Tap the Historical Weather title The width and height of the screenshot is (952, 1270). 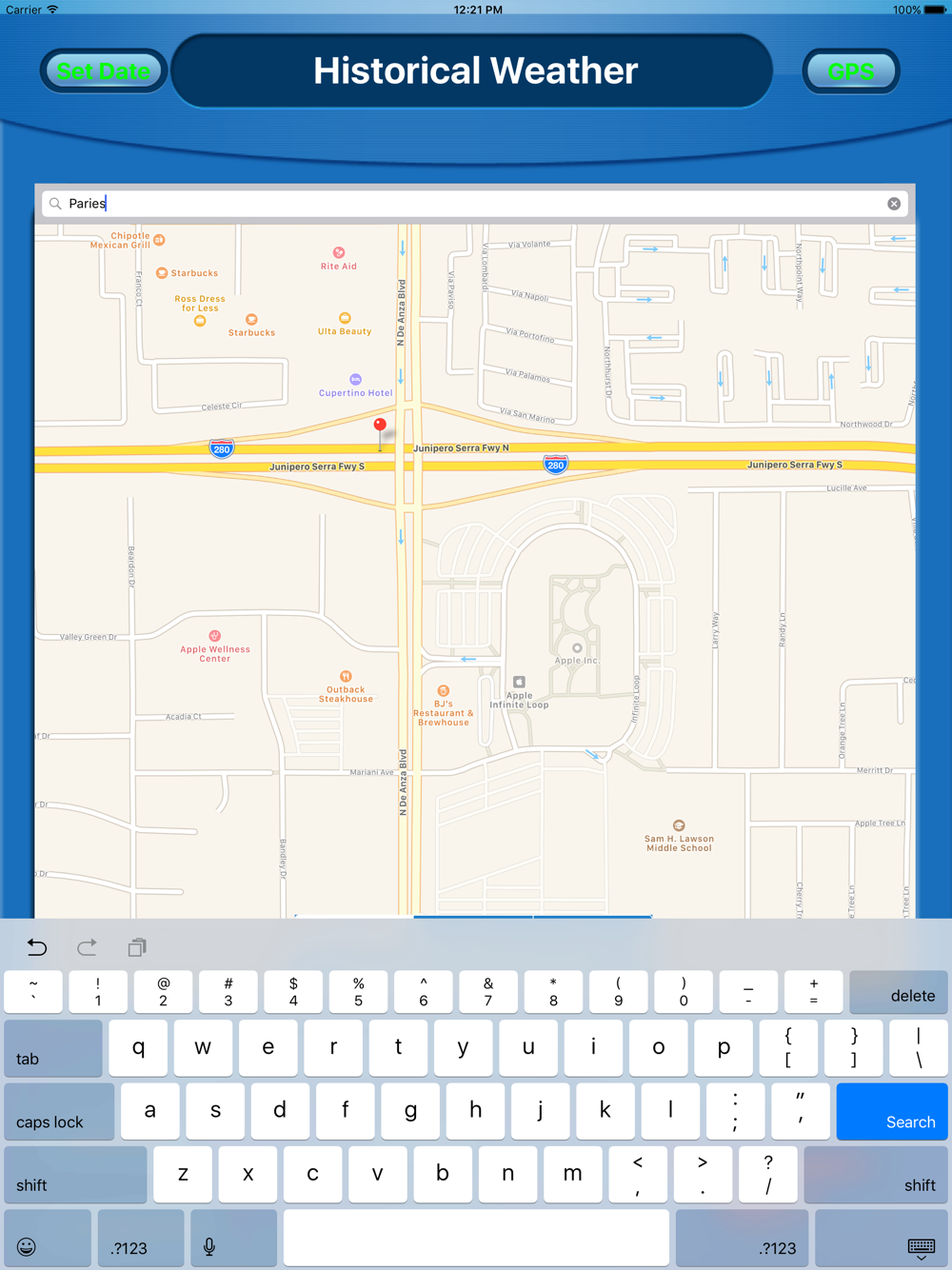pos(476,70)
